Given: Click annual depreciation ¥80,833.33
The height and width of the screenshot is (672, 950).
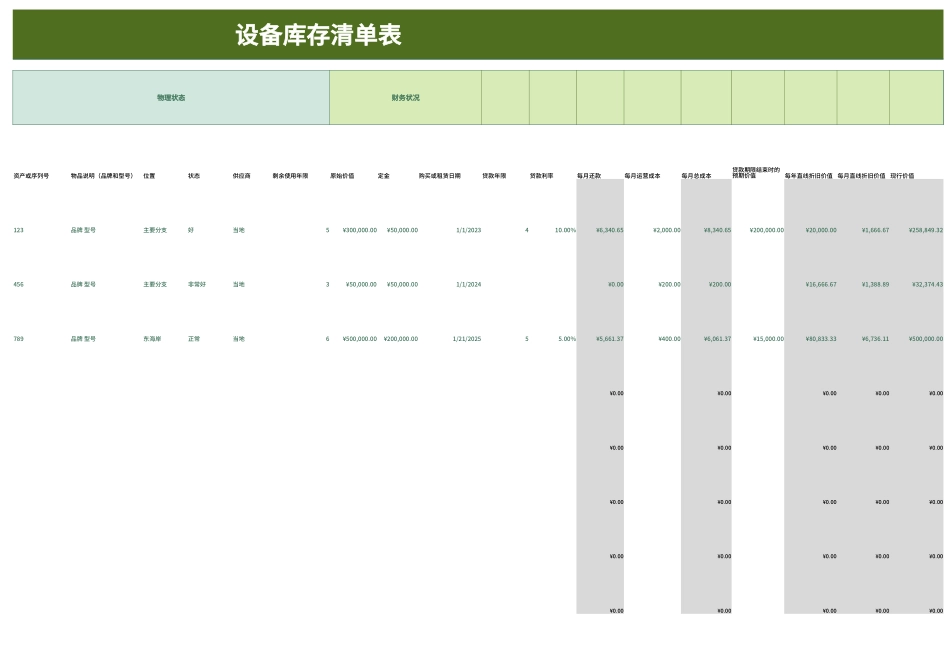Looking at the screenshot, I should tap(821, 339).
